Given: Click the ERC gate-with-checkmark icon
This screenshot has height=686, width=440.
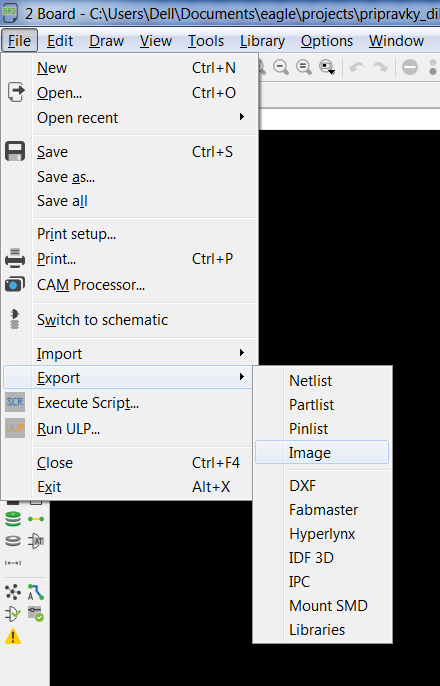Looking at the screenshot, I should point(13,614).
